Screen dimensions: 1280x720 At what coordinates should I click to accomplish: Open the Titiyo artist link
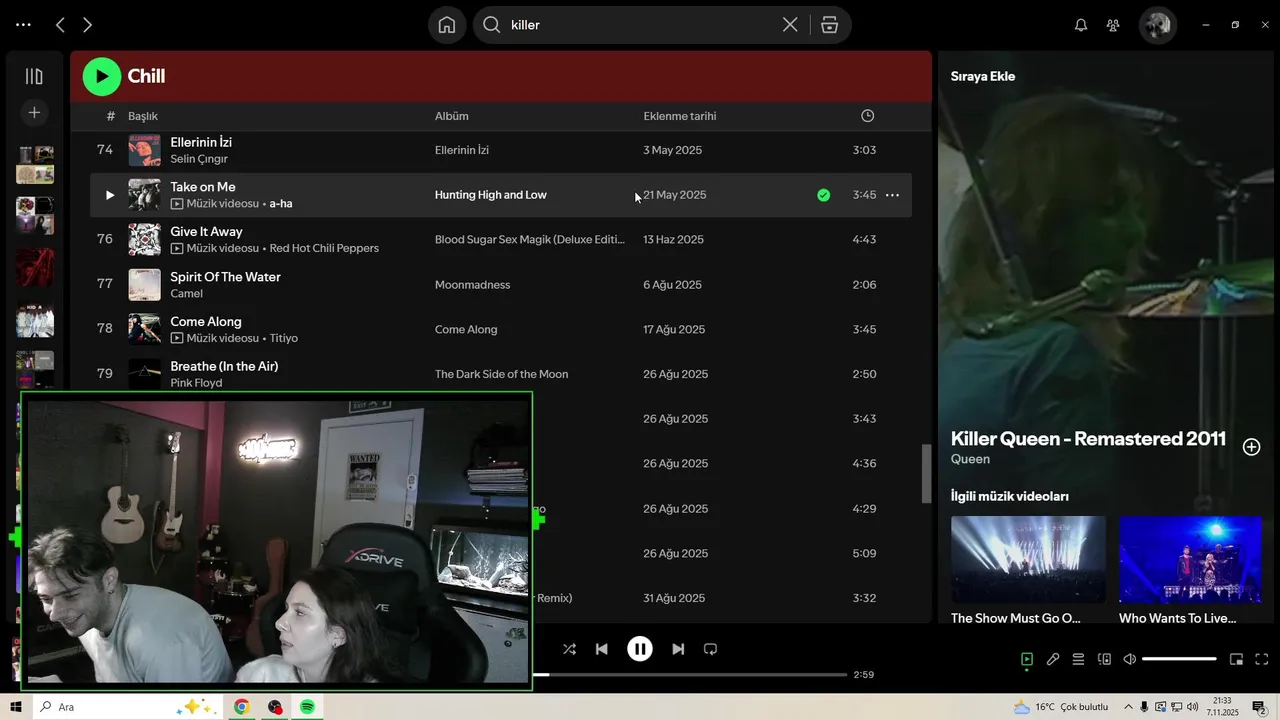click(x=284, y=338)
